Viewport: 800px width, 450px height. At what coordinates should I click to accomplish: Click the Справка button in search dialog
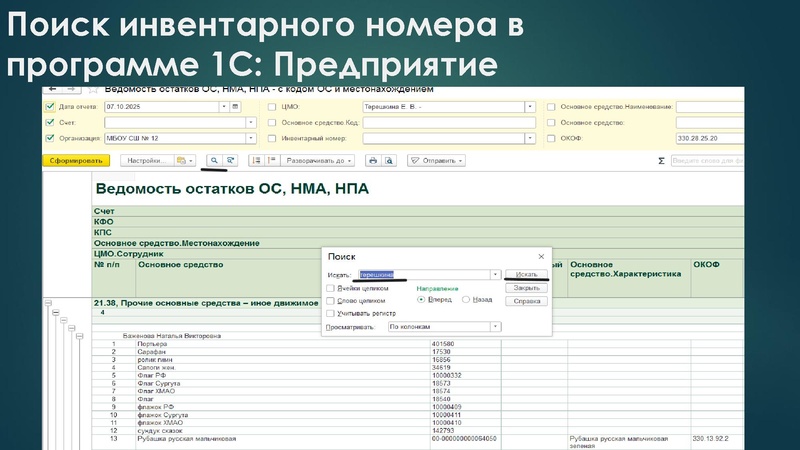point(527,301)
